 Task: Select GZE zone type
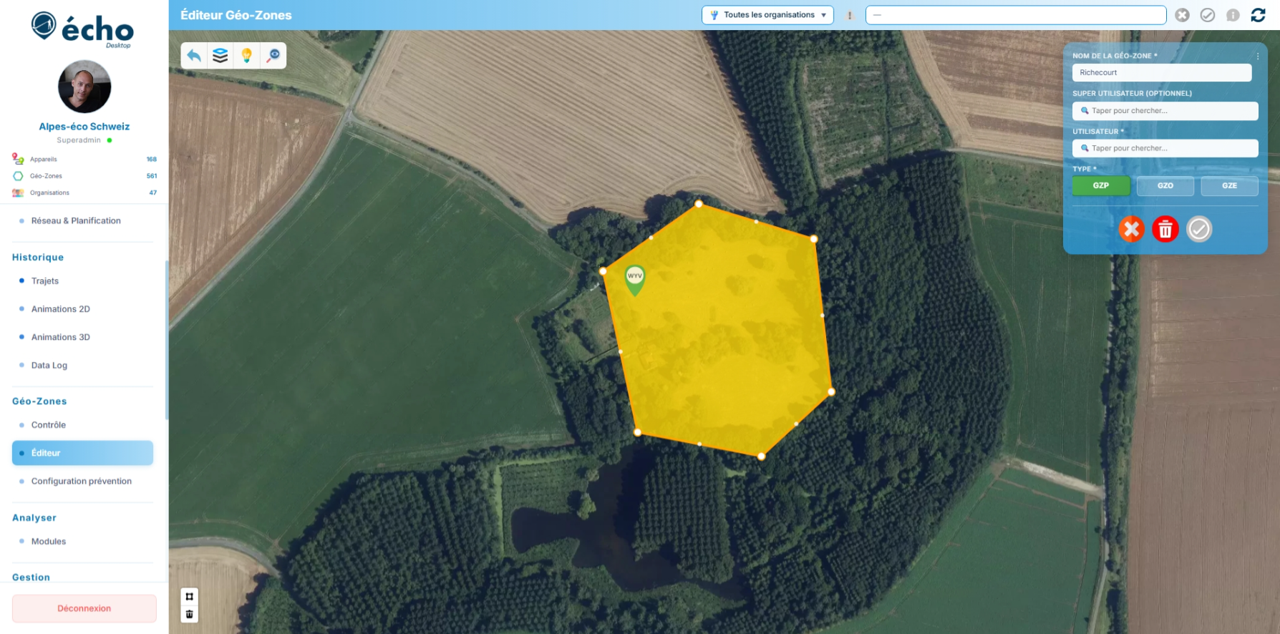[x=1229, y=186]
